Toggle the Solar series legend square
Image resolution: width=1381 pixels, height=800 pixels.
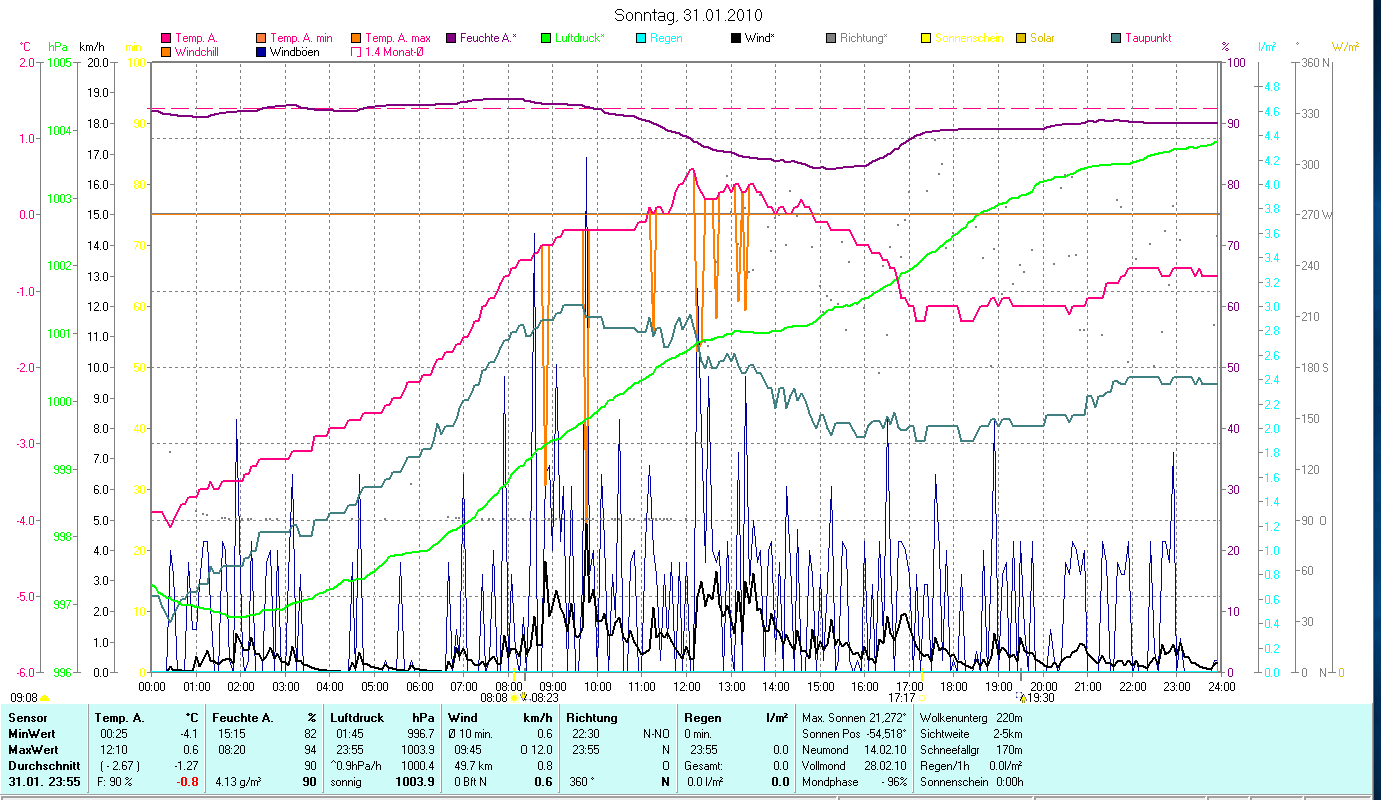pyautogui.click(x=1021, y=38)
